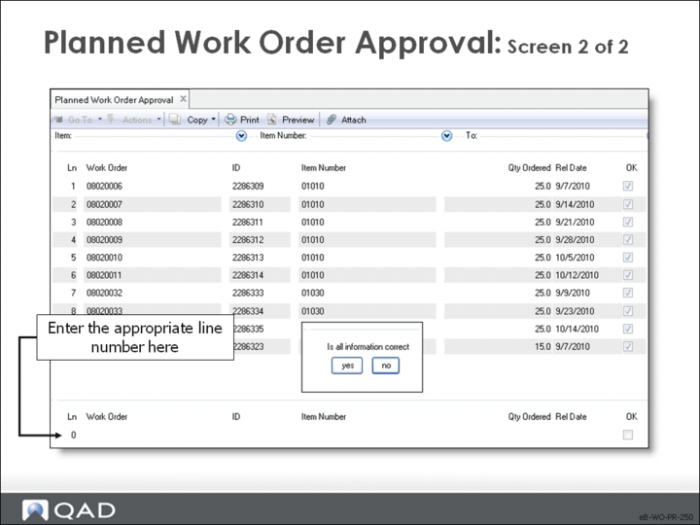Click quantity 15.0 in the last row
This screenshot has width=700, height=525.
pyautogui.click(x=543, y=346)
